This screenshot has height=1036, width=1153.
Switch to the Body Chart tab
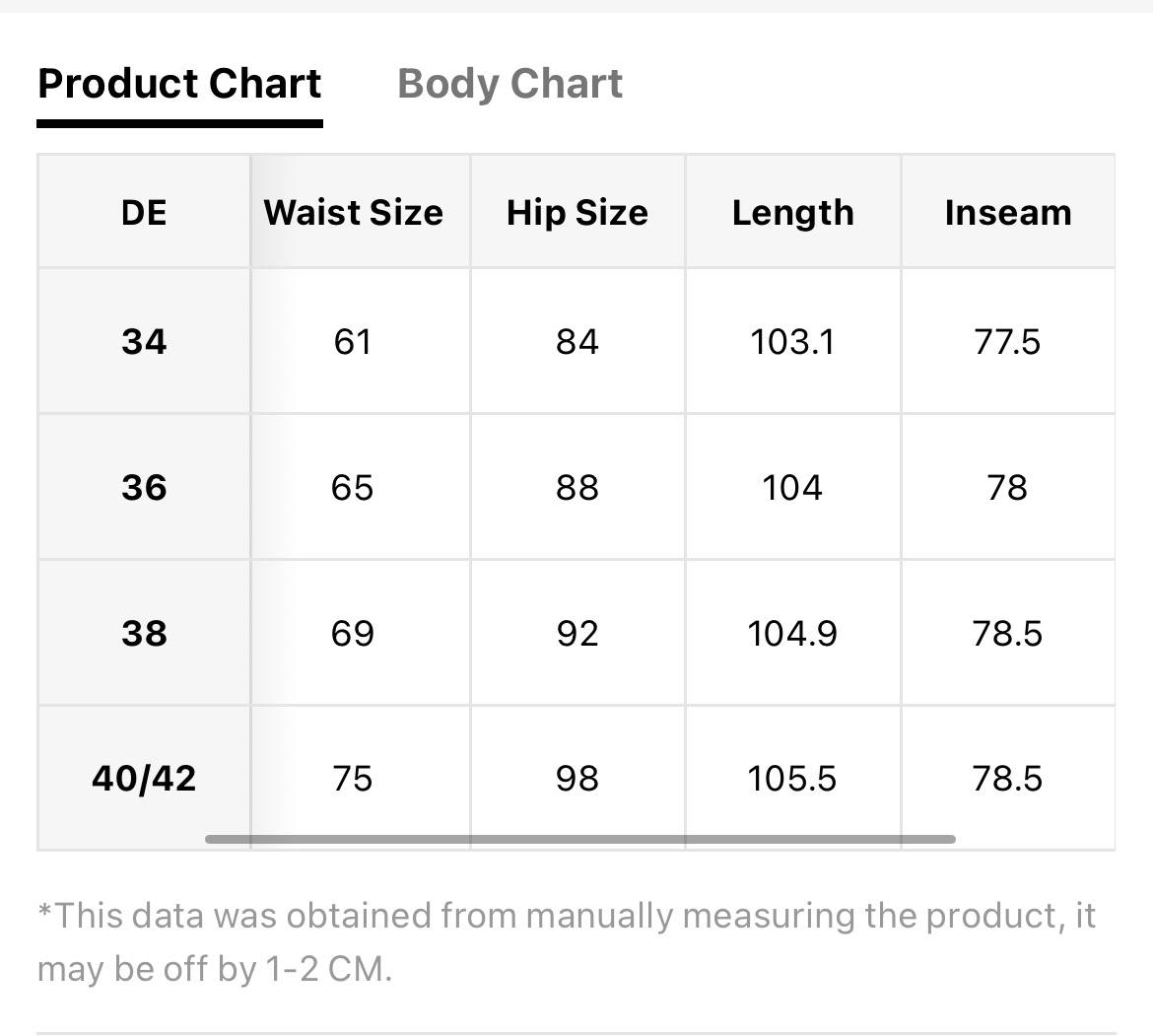click(x=509, y=84)
